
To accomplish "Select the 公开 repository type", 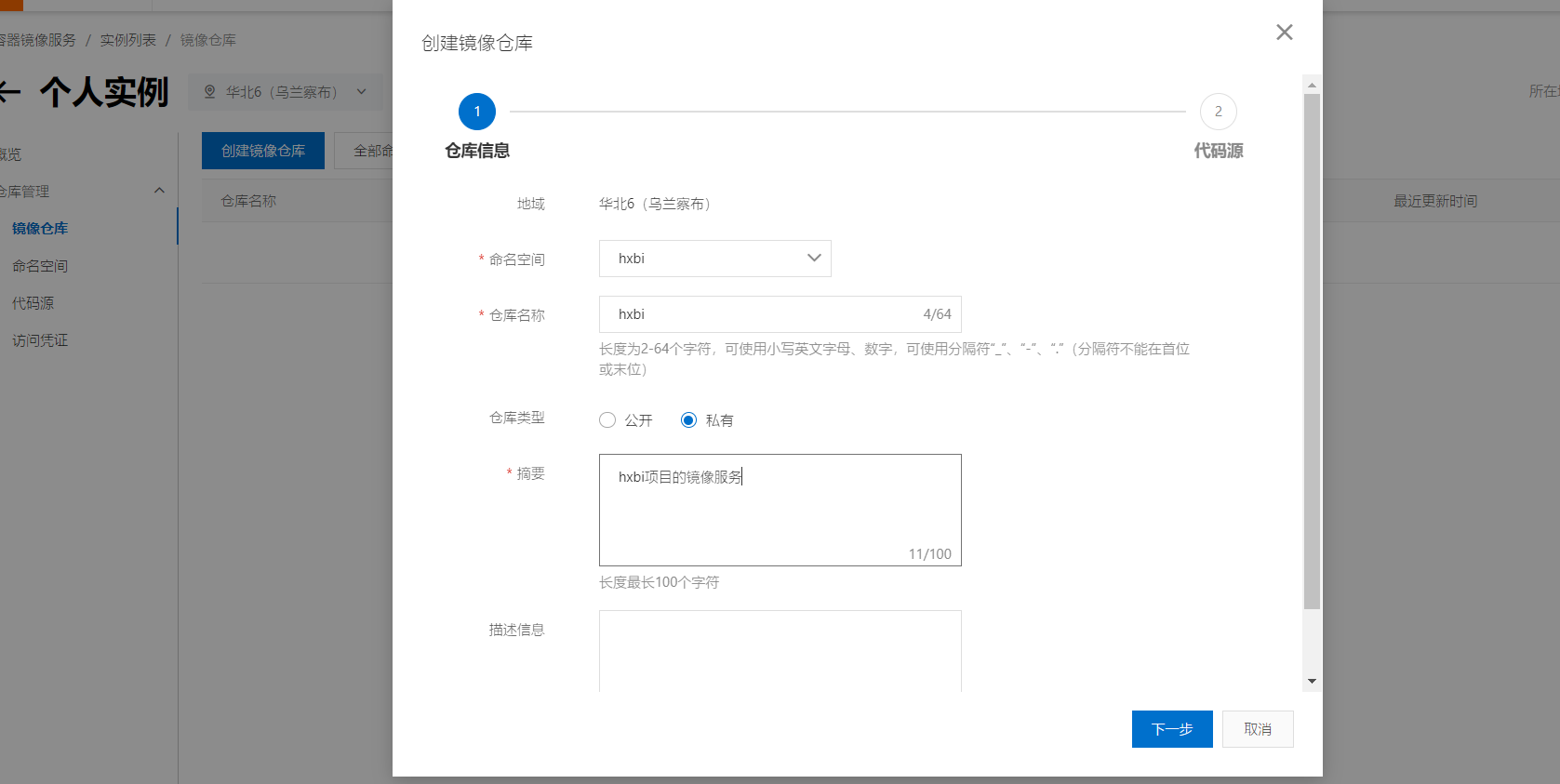I will point(607,420).
